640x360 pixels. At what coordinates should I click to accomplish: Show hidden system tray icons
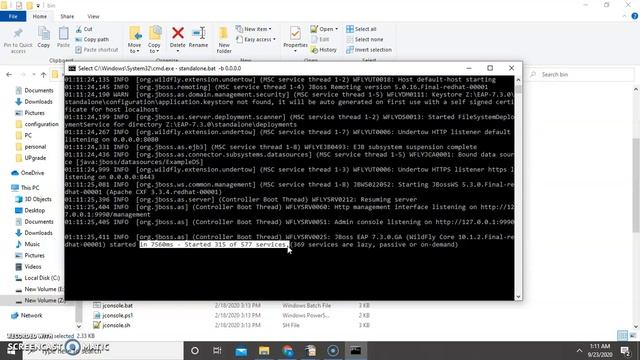(x=579, y=351)
